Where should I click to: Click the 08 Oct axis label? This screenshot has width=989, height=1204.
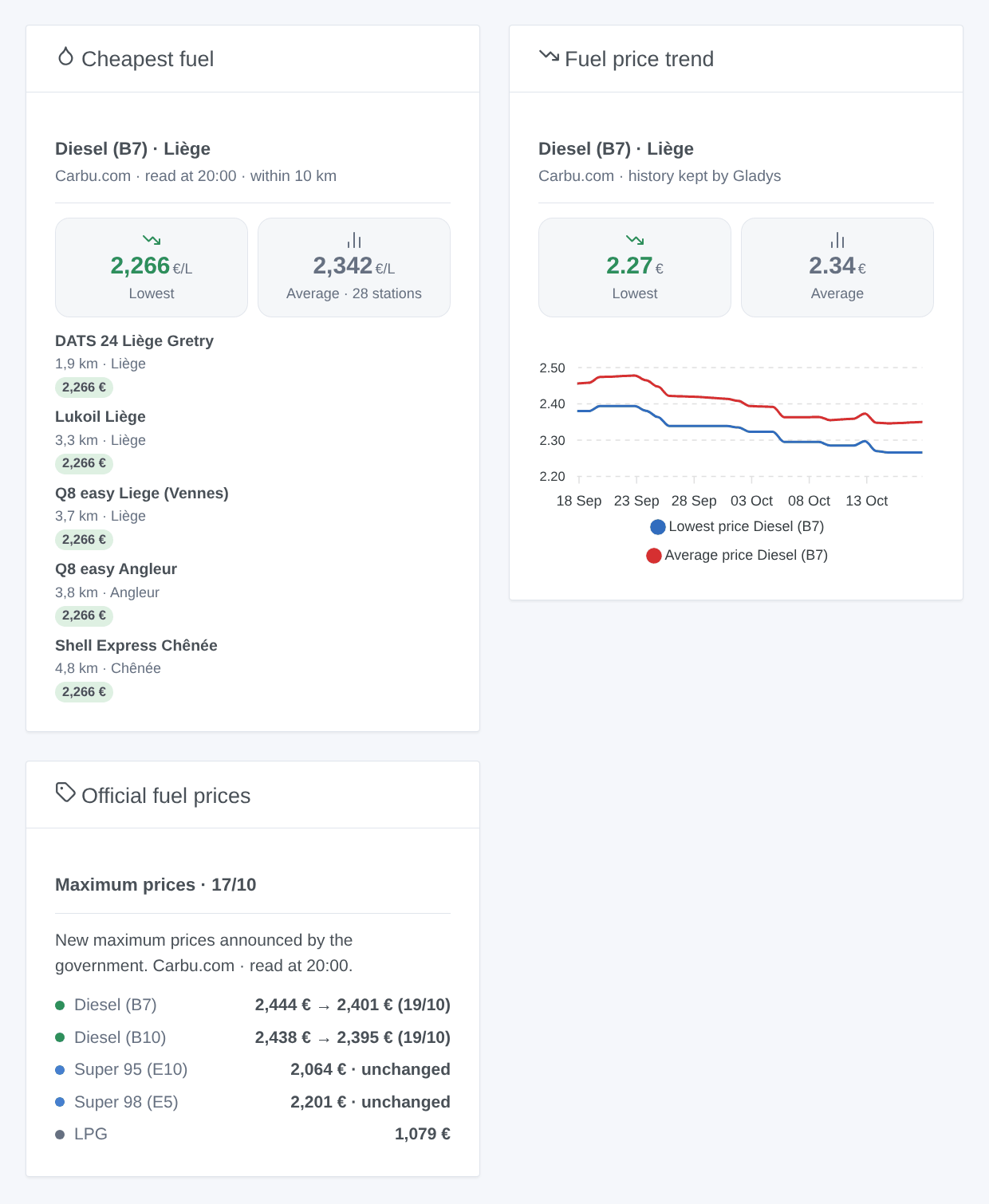[810, 501]
